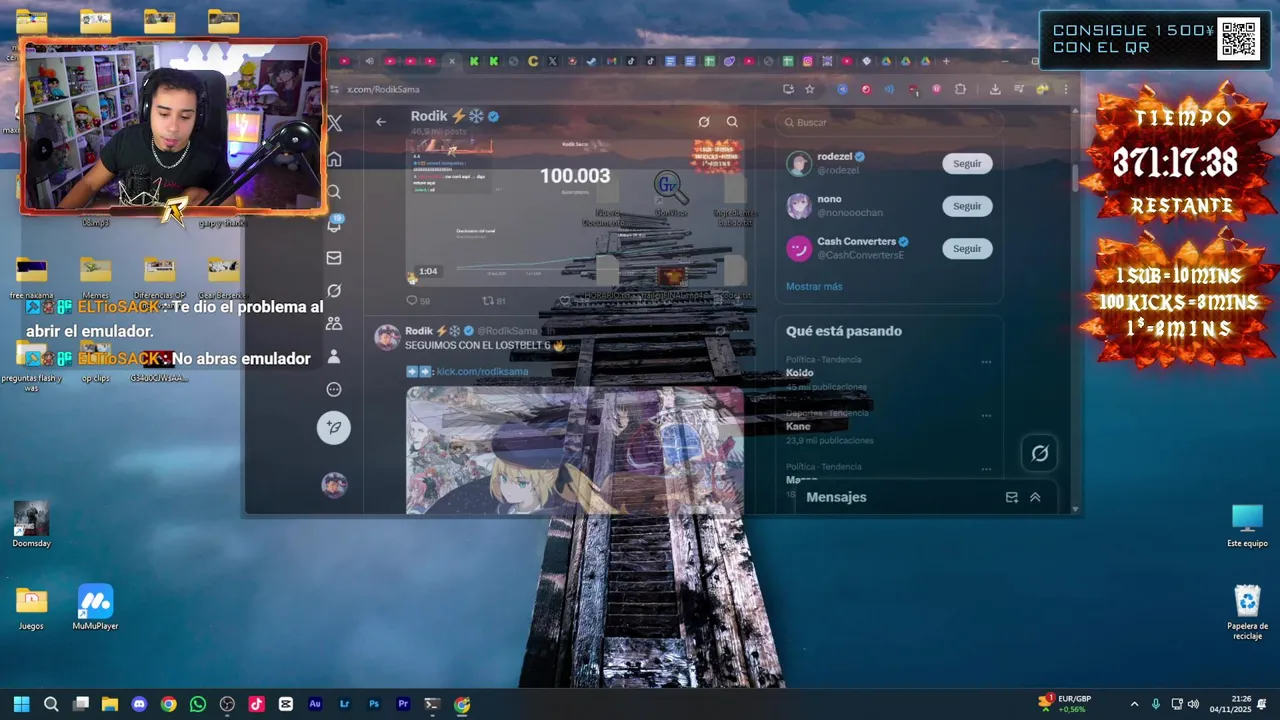Open Communities icon in X sidebar

coord(334,324)
